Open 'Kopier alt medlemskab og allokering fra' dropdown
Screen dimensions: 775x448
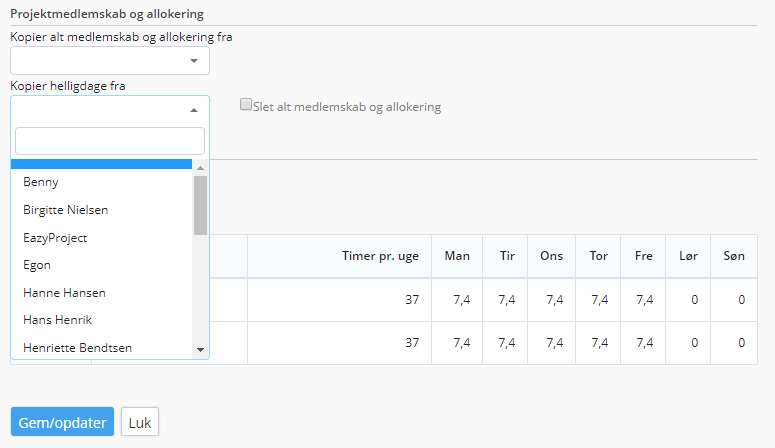(110, 61)
